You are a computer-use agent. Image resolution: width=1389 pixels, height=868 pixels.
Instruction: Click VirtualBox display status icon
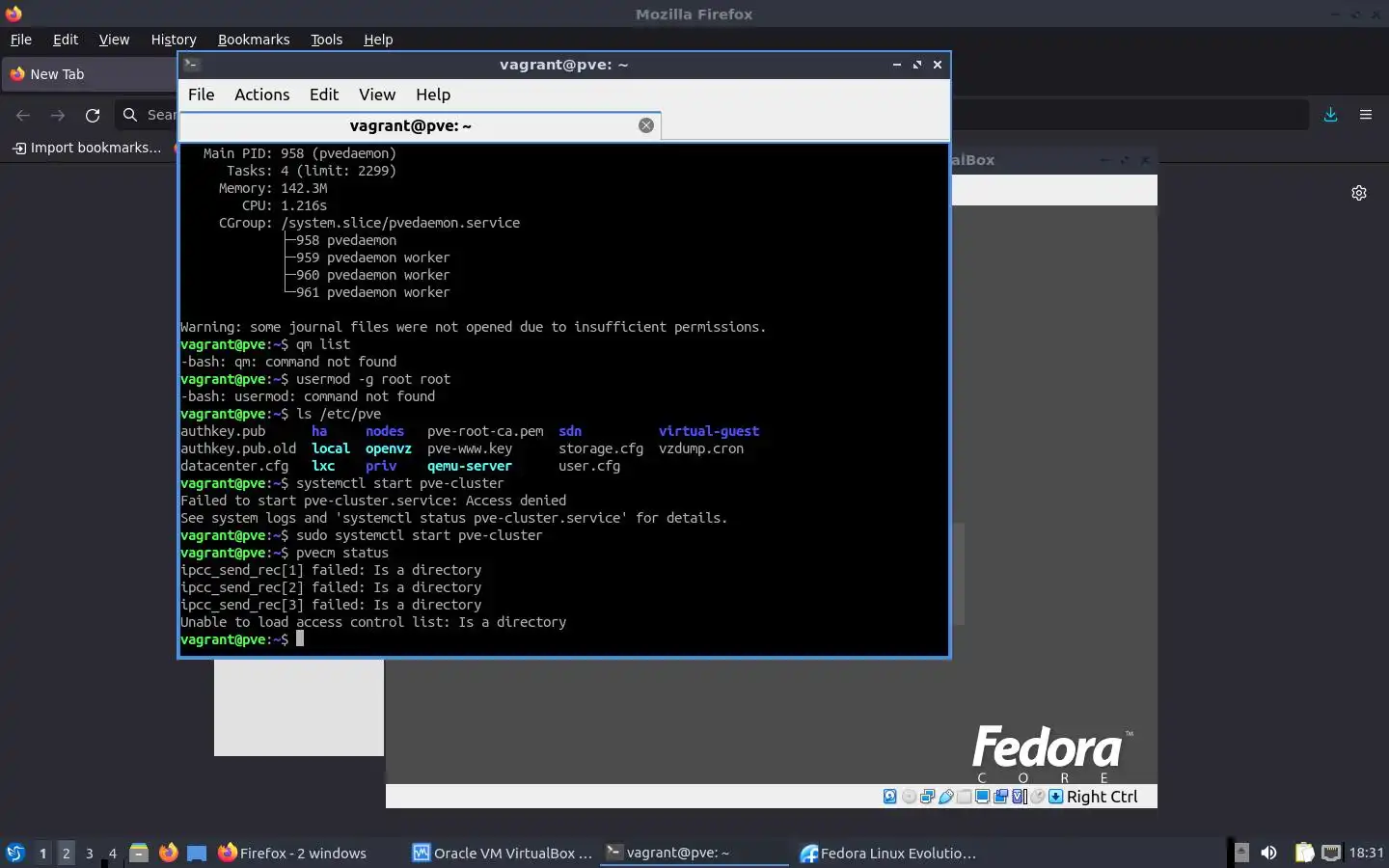pos(982,797)
